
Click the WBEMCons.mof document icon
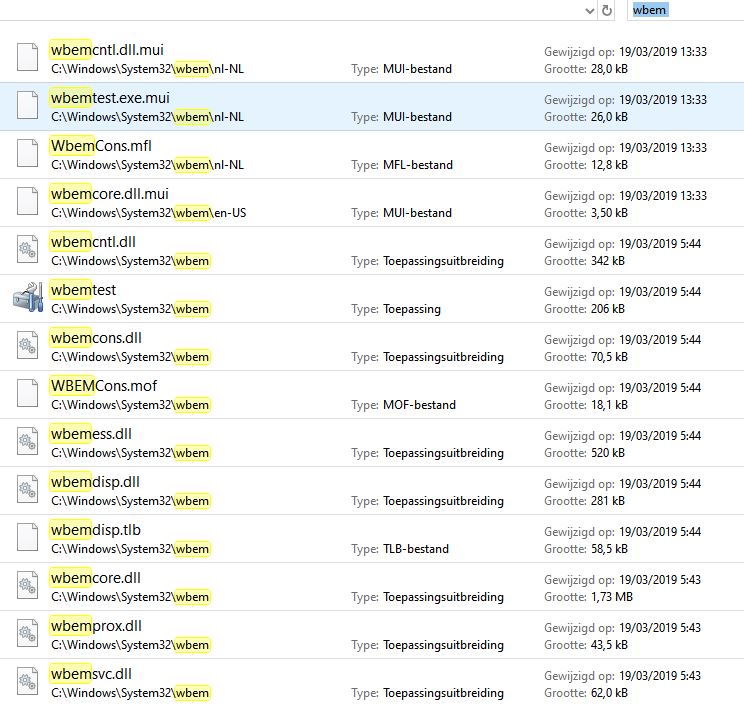pyautogui.click(x=28, y=395)
